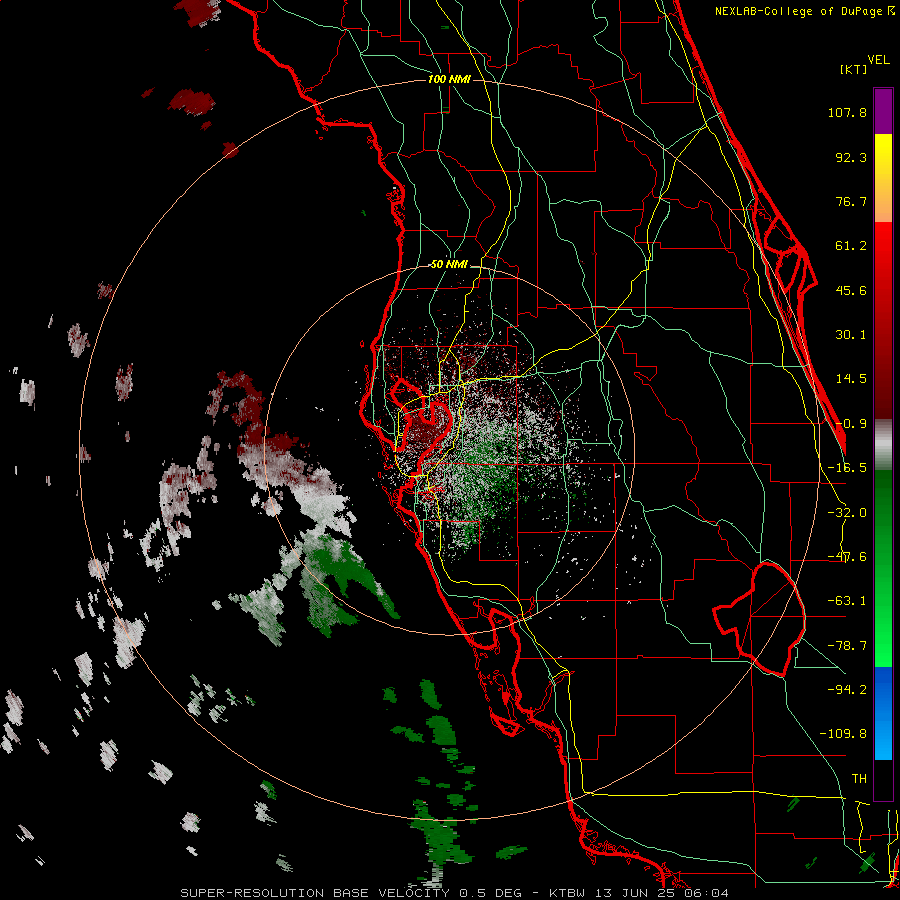Image resolution: width=900 pixels, height=900 pixels.
Task: Click the gray near-zero segment of the color bar
Action: click(883, 444)
